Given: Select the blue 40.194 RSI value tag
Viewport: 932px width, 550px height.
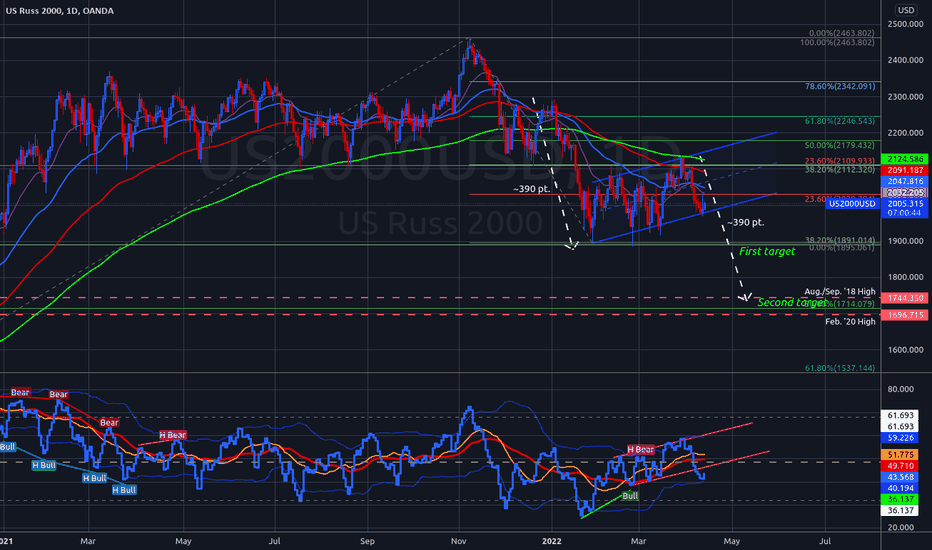Looking at the screenshot, I should [x=900, y=488].
